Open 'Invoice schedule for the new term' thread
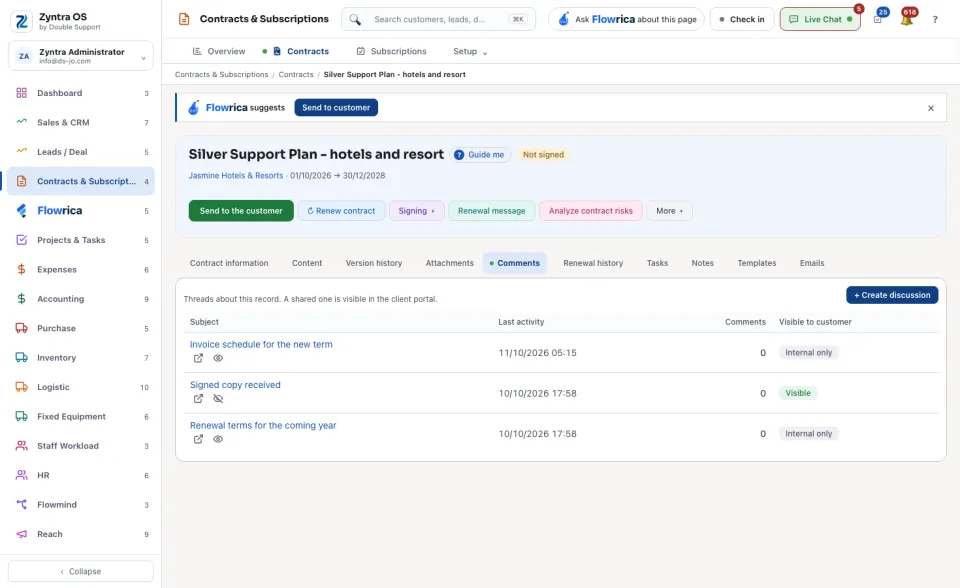 [x=261, y=344]
